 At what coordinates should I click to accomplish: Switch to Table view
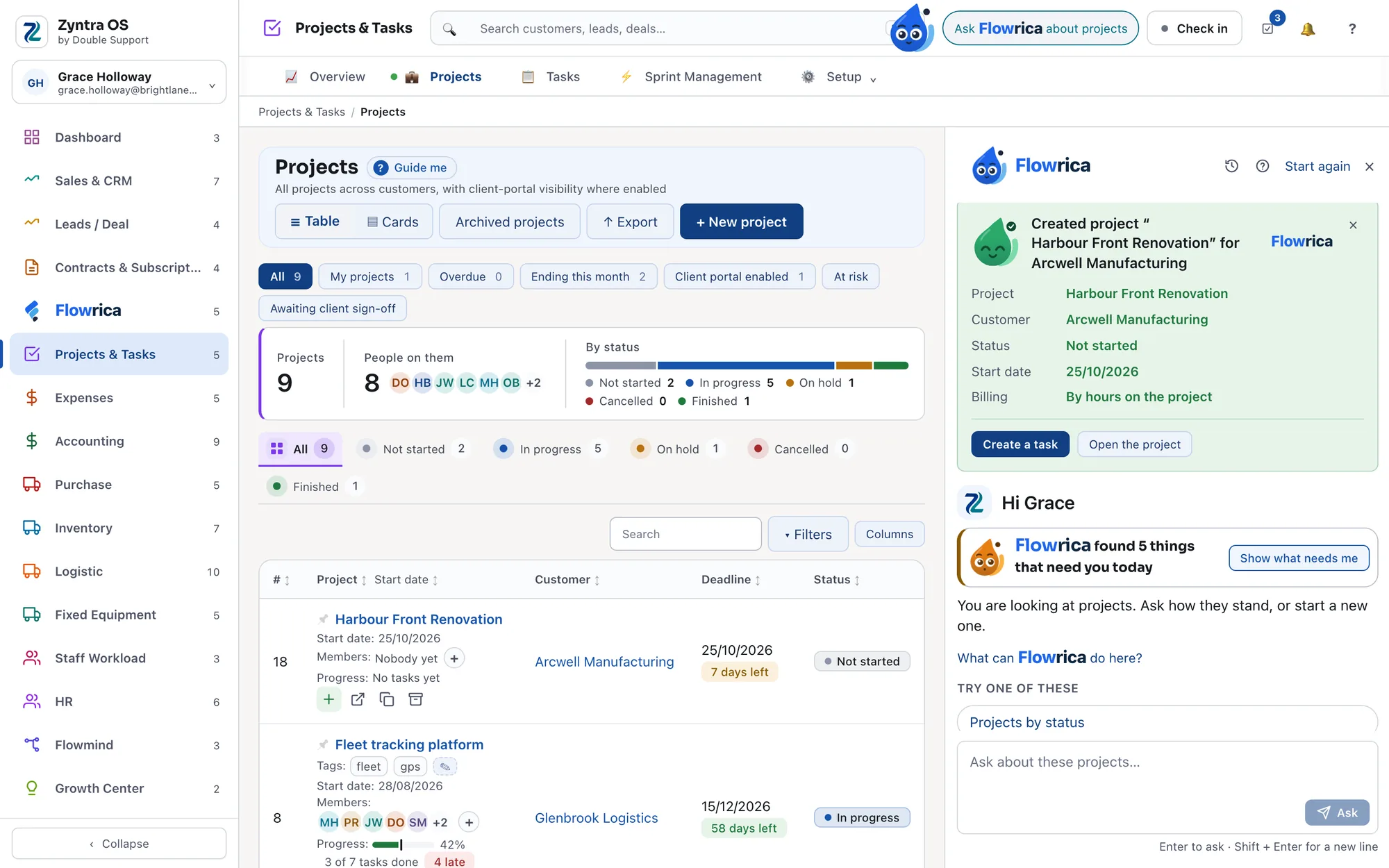tap(315, 222)
